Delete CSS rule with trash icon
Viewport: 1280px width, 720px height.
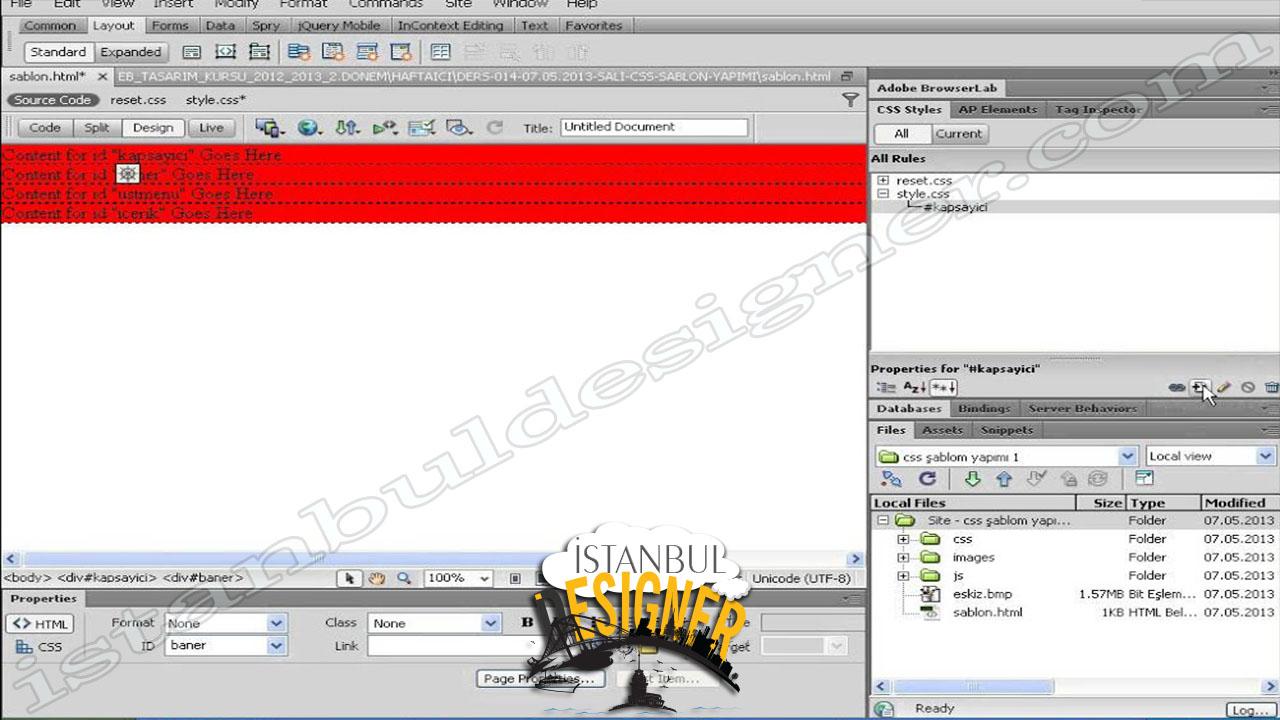(1271, 387)
